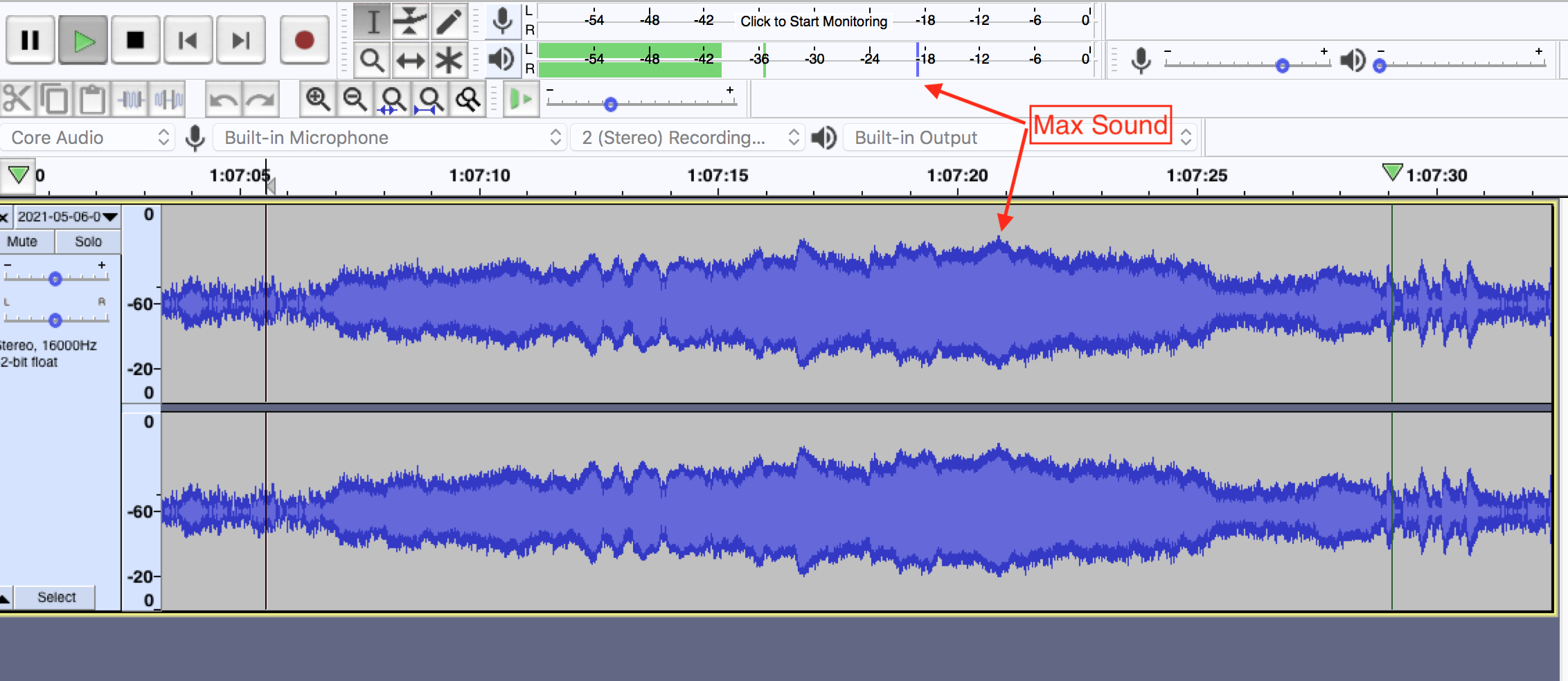
Task: Collapse the track with the arrow button
Action: pos(6,598)
